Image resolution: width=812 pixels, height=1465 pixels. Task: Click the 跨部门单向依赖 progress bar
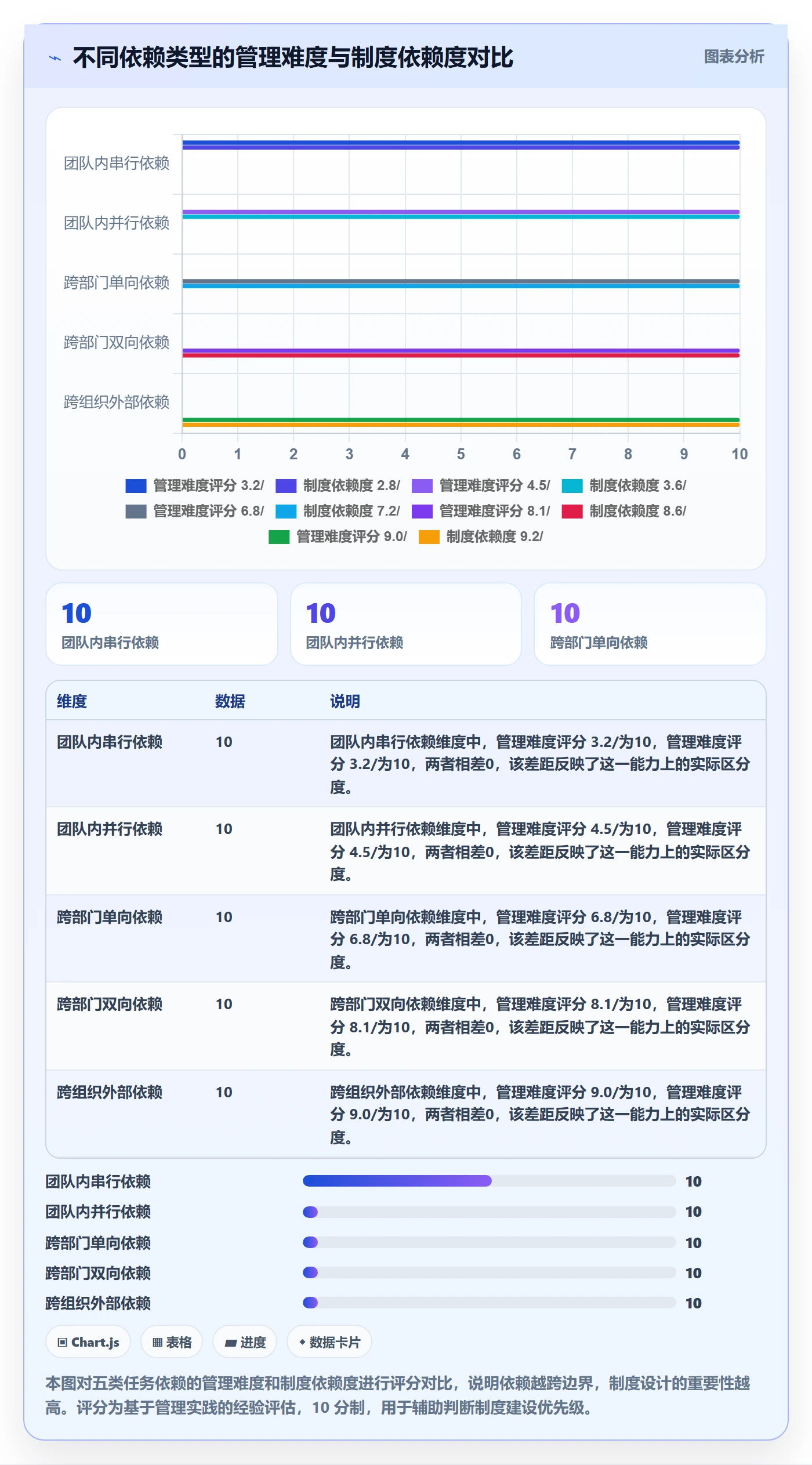tap(489, 1242)
